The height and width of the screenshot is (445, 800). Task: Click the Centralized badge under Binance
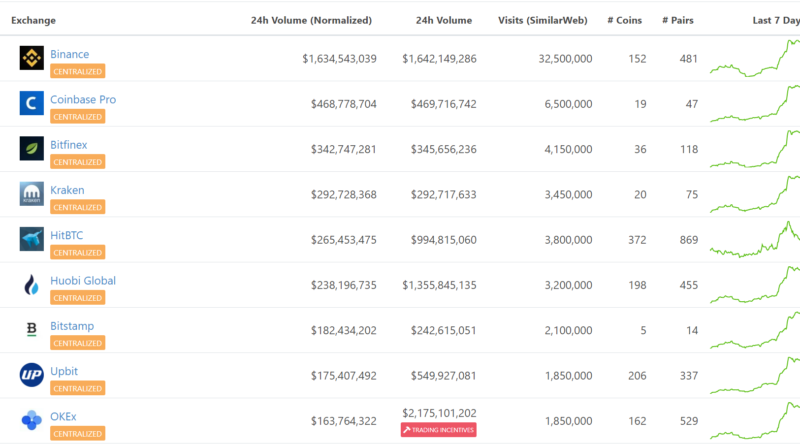[x=78, y=71]
